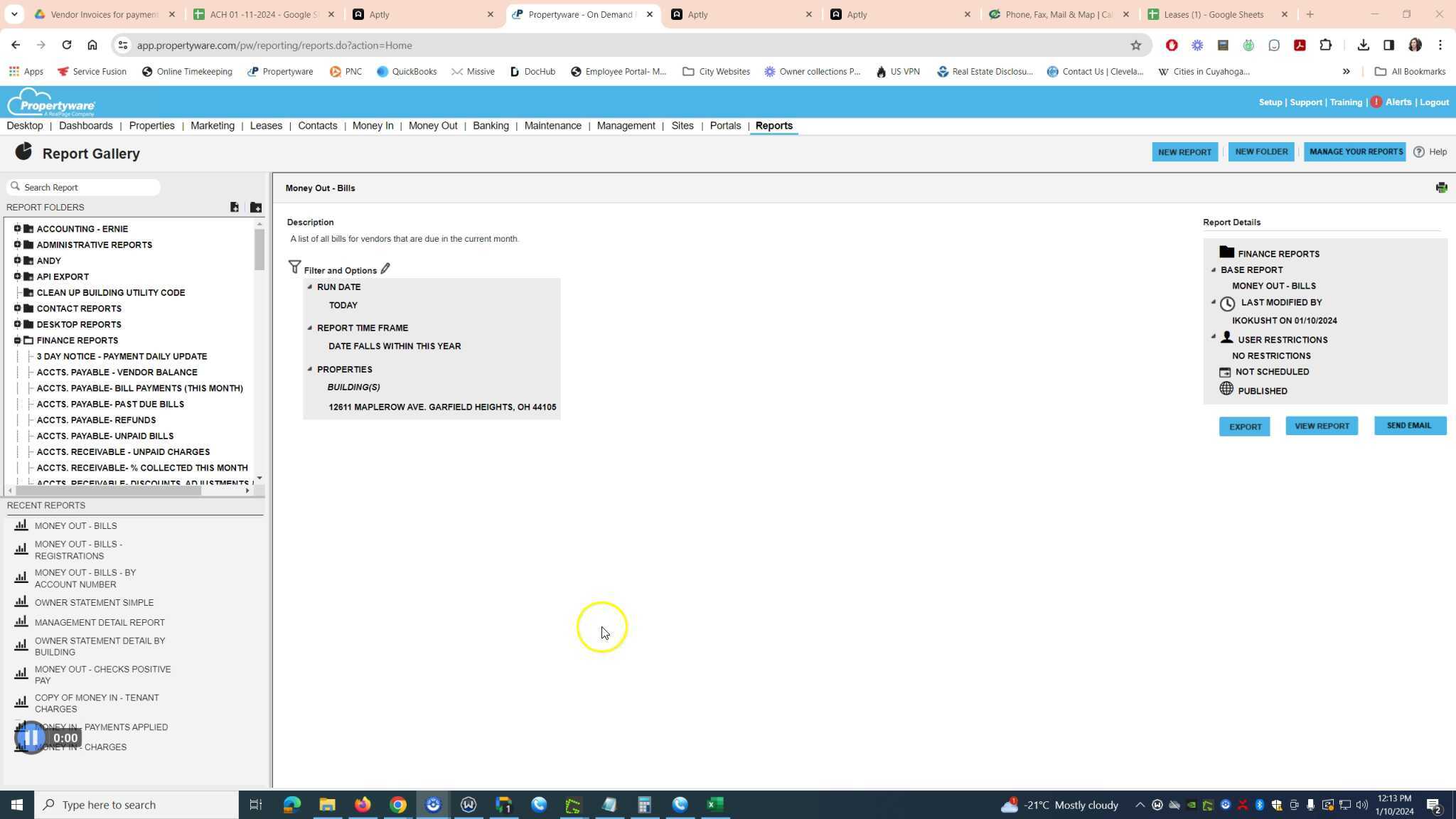Click the SEND EMAIL button
Viewport: 1456px width, 819px height.
point(1409,424)
